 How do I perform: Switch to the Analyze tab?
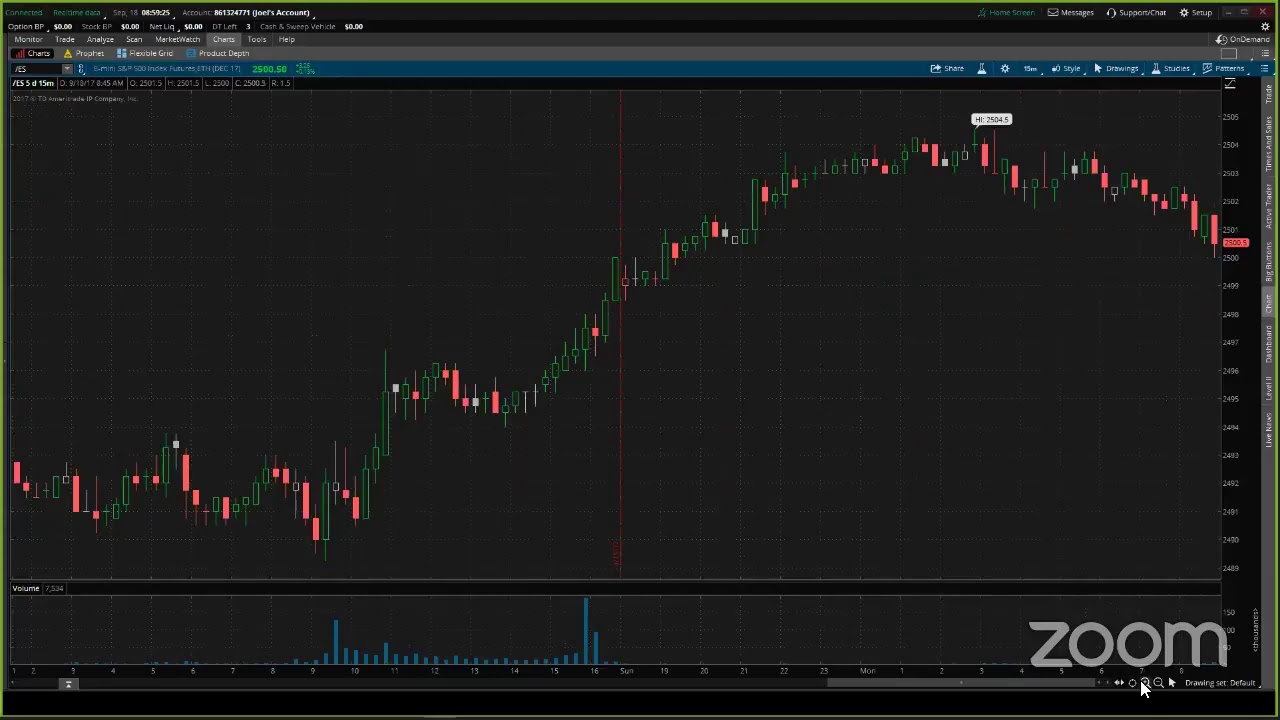click(100, 39)
